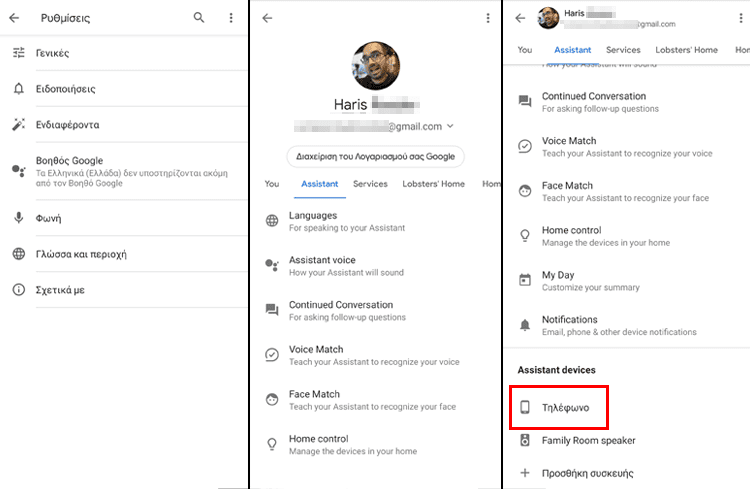Image resolution: width=750 pixels, height=489 pixels.
Task: Tap Assistant dots icon beside Βοηθός Google
Action: pos(19,170)
